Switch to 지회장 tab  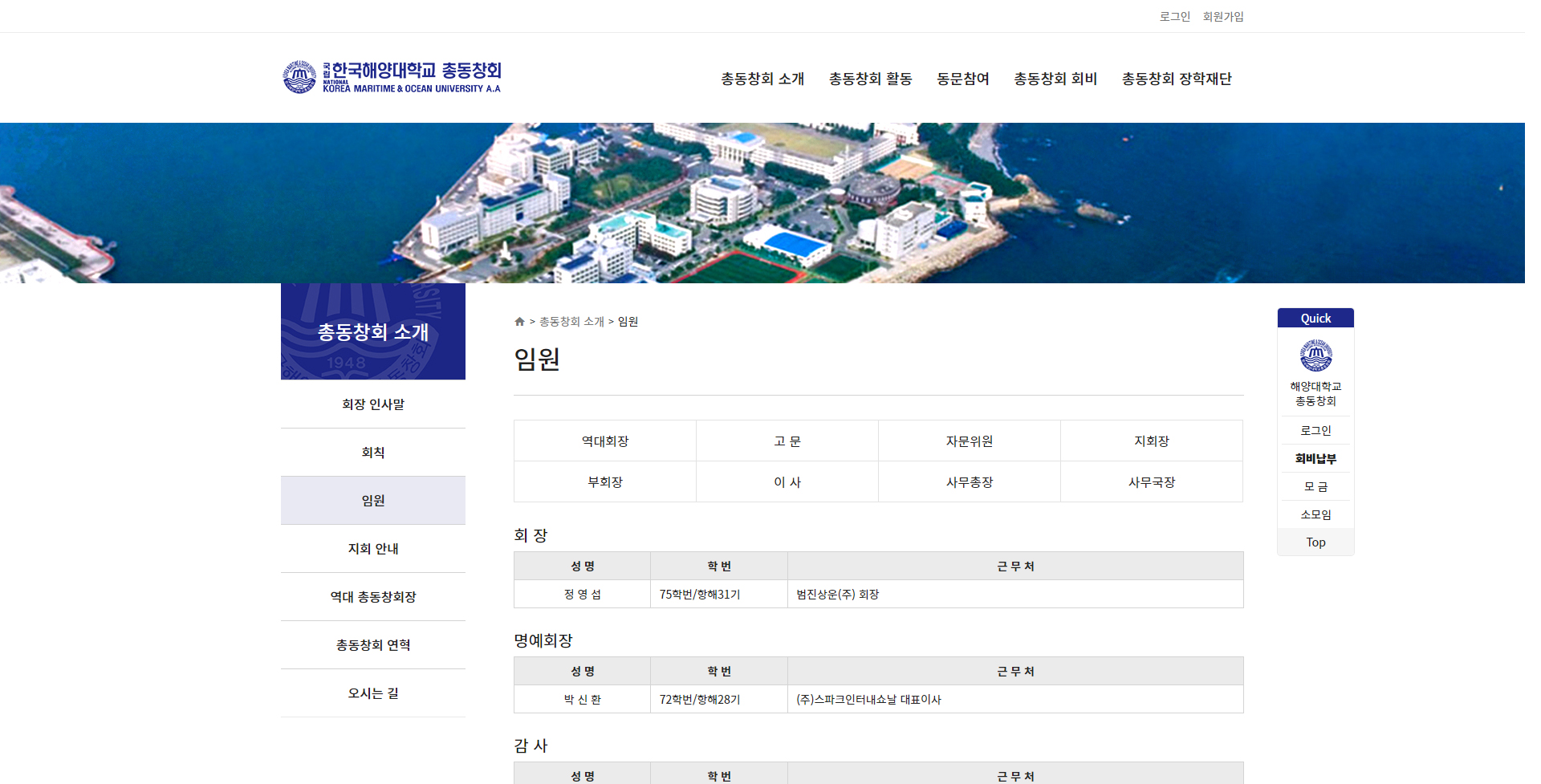click(x=1152, y=441)
